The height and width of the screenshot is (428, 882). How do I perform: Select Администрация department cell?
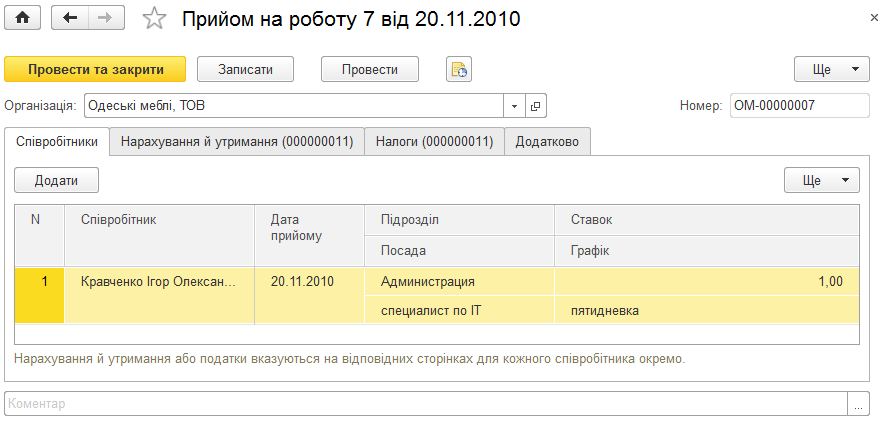460,282
